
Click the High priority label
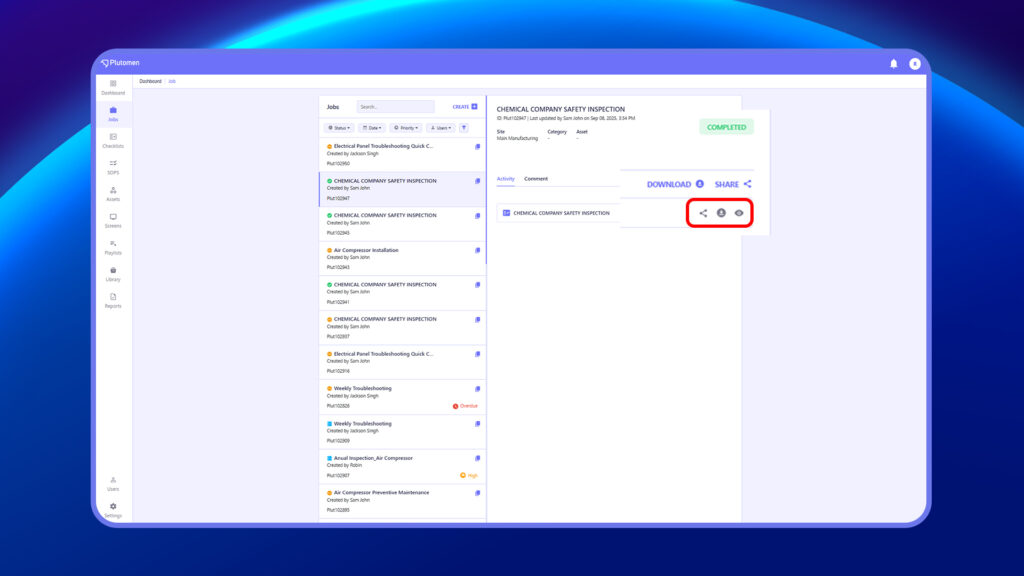[x=469, y=475]
